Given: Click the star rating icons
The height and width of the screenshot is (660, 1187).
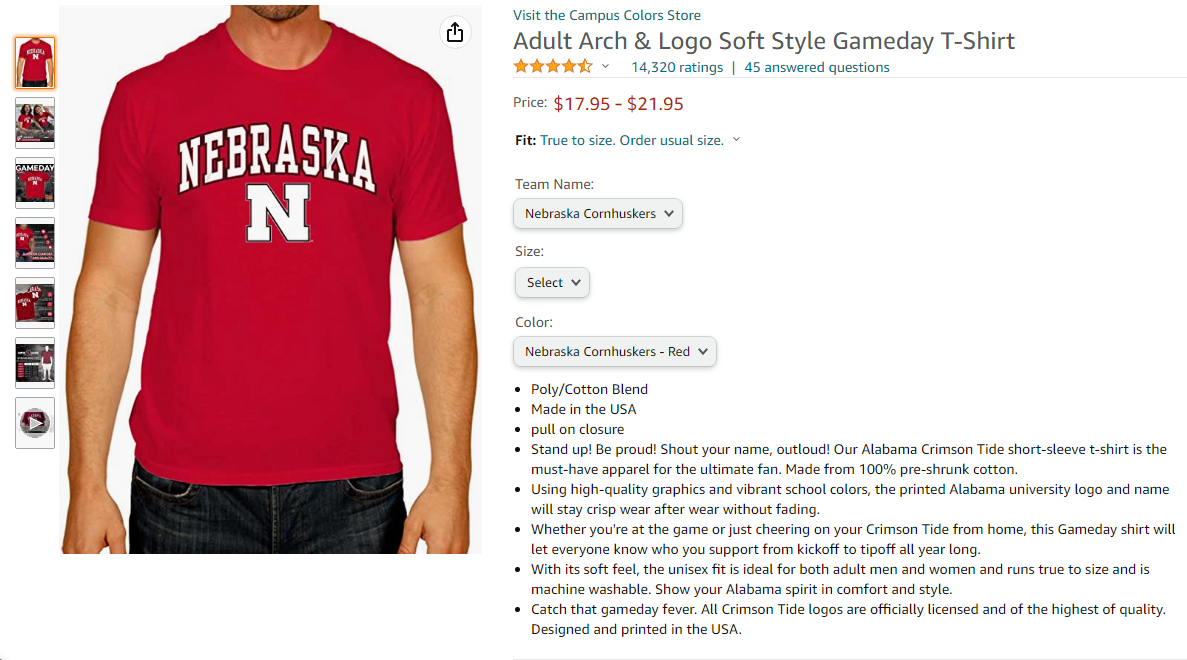Looking at the screenshot, I should 553,67.
